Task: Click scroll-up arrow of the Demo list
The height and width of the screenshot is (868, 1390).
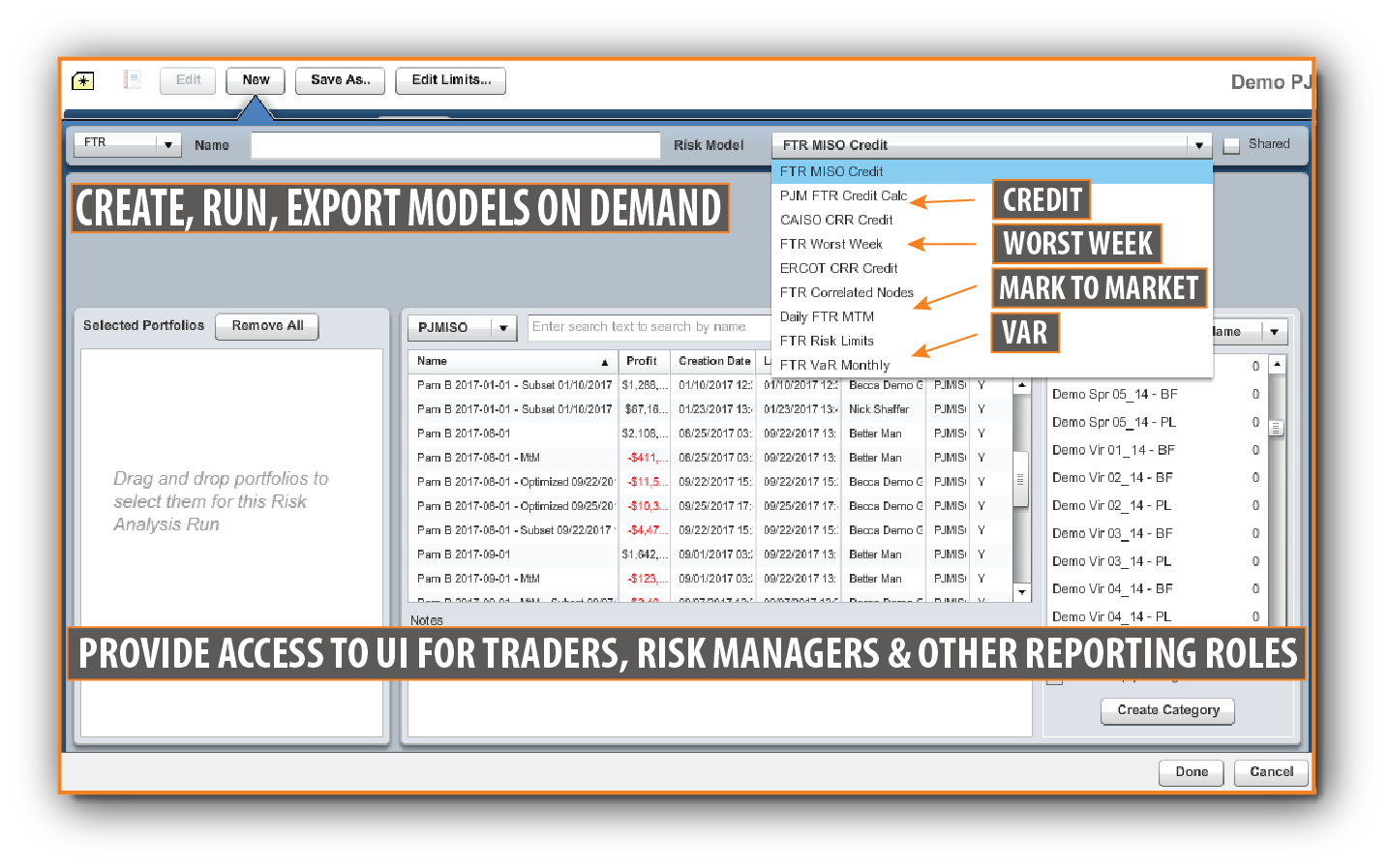Action: (1277, 365)
